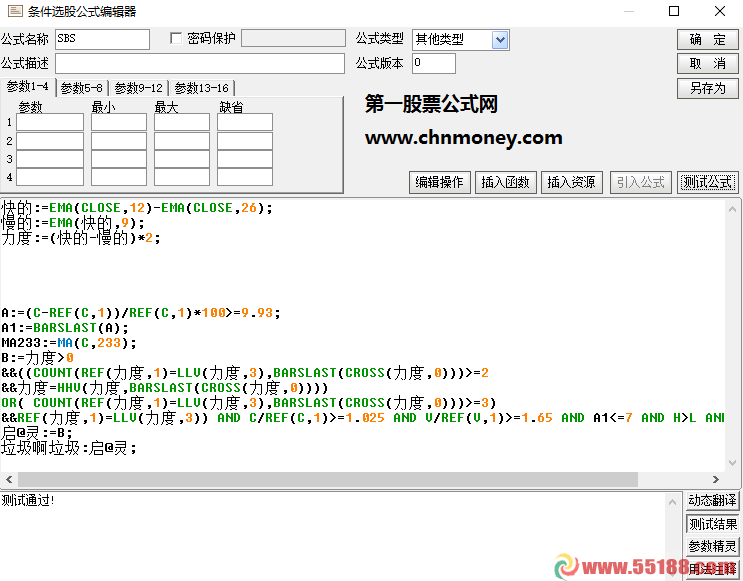Click row 4 参数 name field
Screen dimensions: 743x581
50,177
